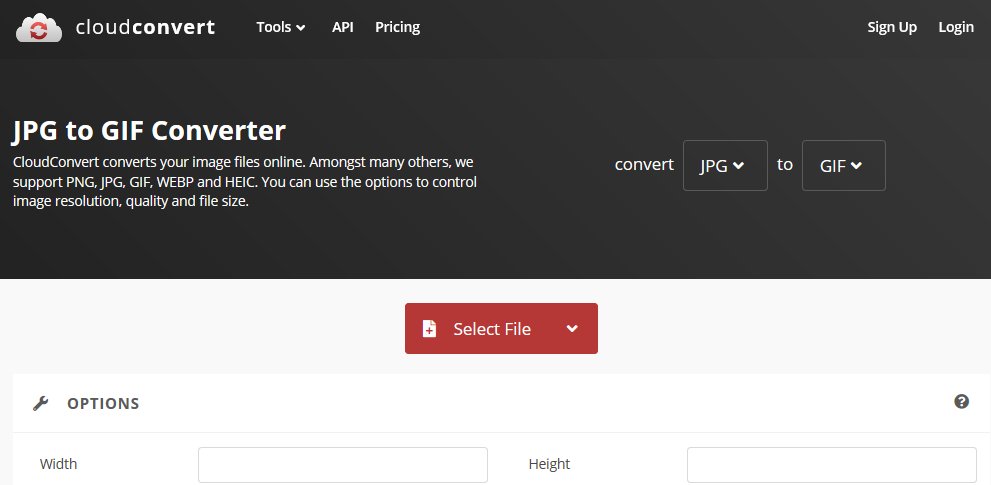Click the file-plus icon on Select File
The image size is (991, 485).
click(429, 329)
